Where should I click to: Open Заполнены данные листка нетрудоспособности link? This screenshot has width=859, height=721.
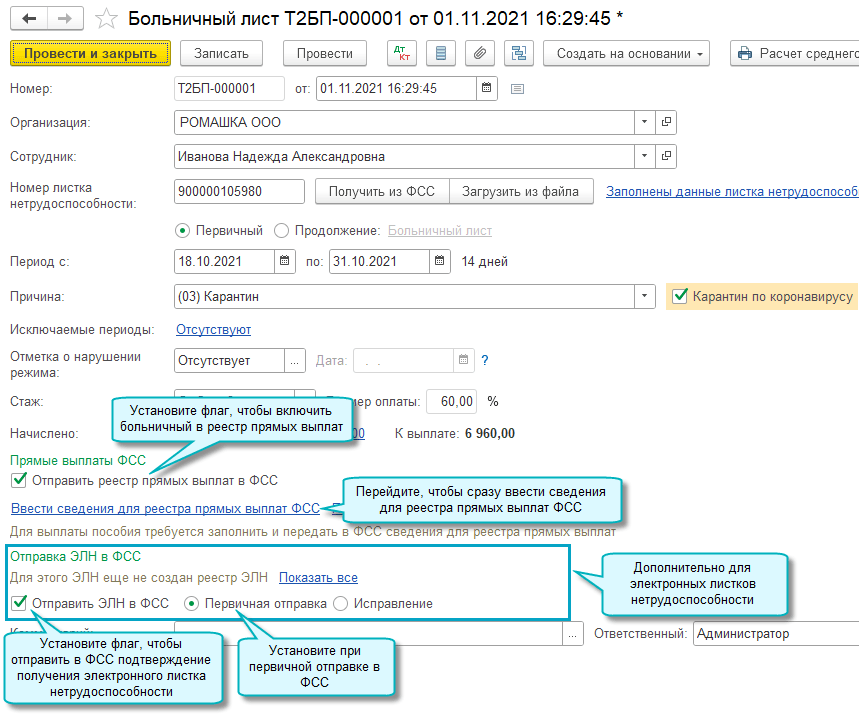[732, 191]
